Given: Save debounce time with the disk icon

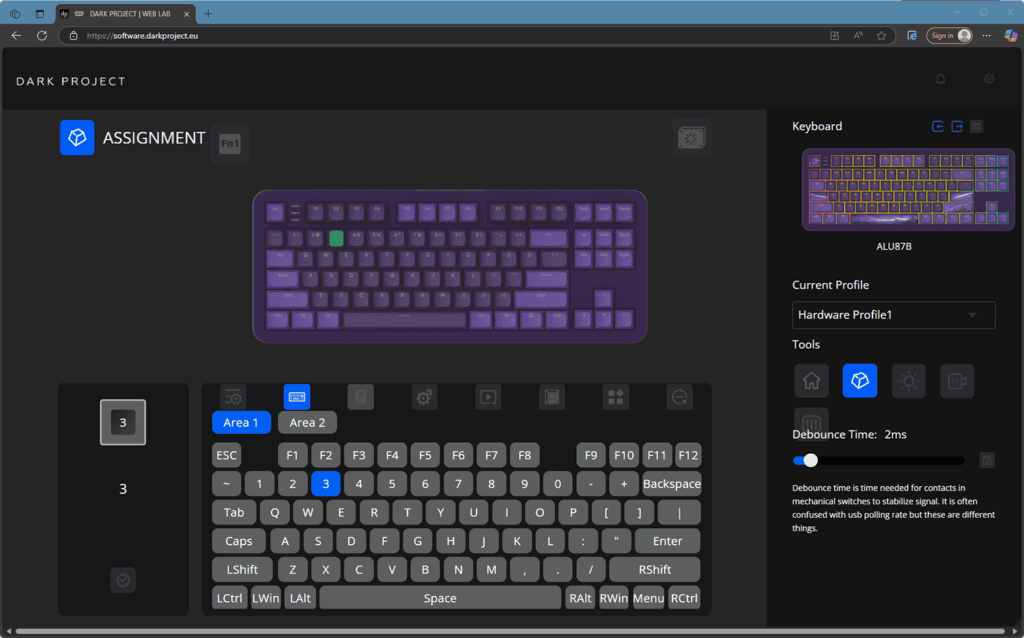Looking at the screenshot, I should click(987, 460).
